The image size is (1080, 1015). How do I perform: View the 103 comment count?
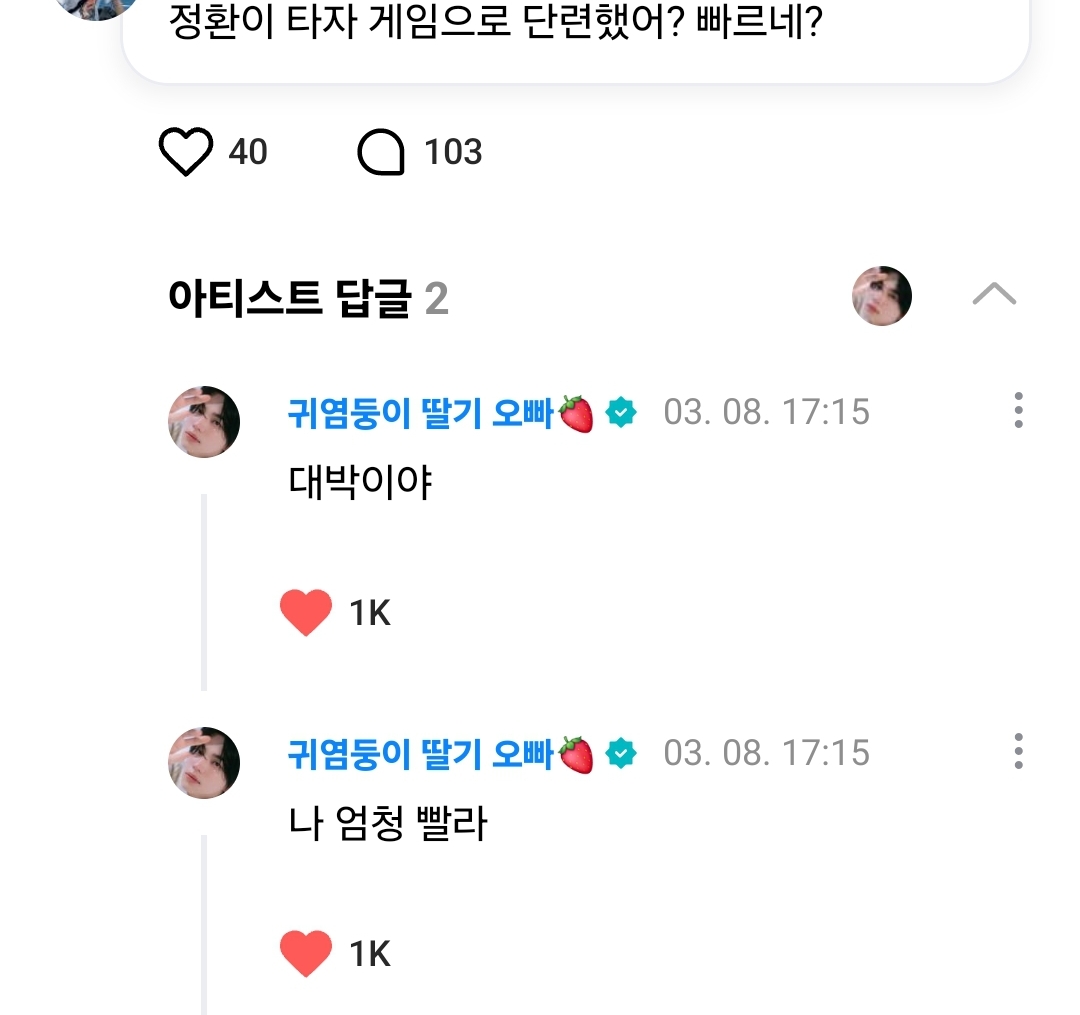[x=453, y=153]
